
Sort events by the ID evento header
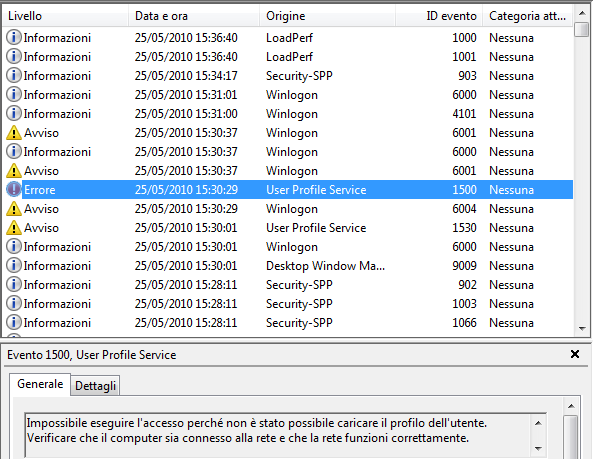coord(439,16)
